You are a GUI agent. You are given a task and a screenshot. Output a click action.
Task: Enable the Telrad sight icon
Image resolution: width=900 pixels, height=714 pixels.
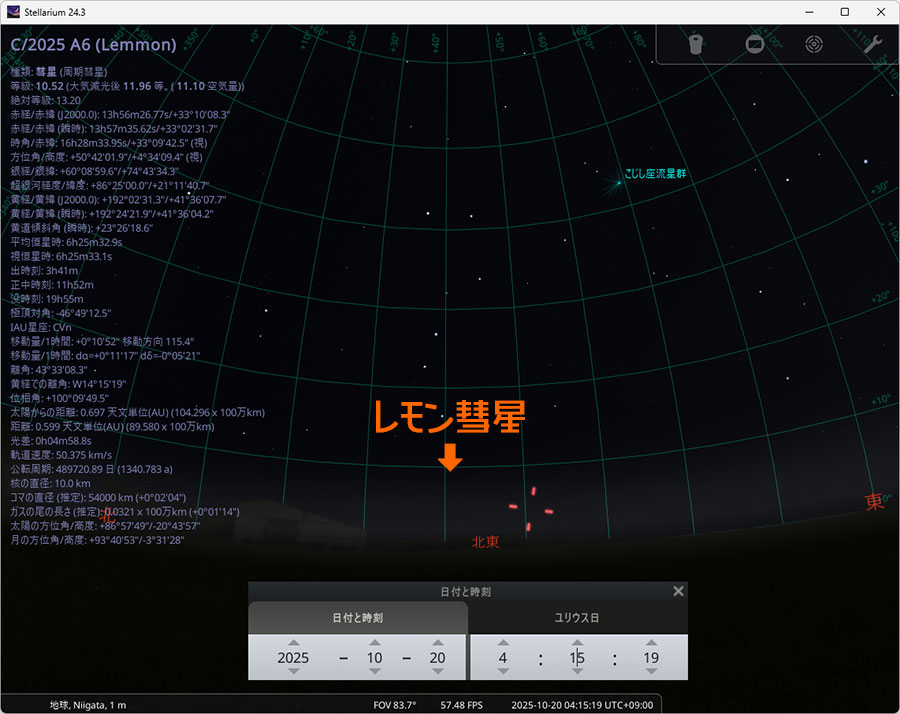814,44
